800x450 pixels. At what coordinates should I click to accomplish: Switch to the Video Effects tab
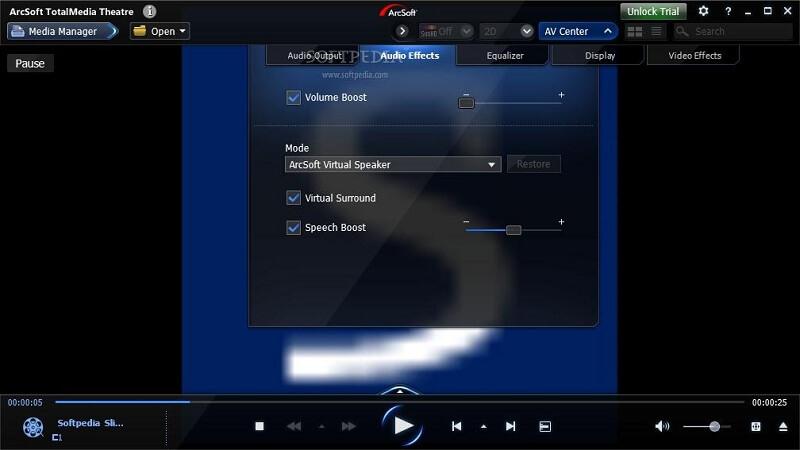[694, 55]
